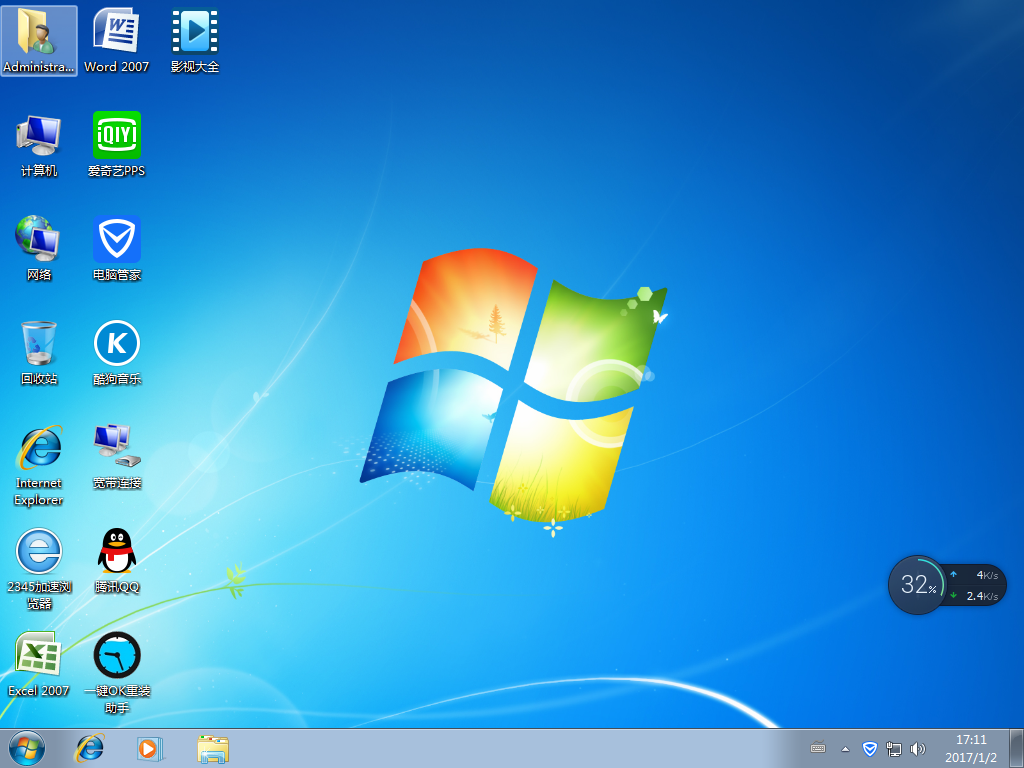Select the Tencent QQ penguin icon
The image size is (1024, 768).
pyautogui.click(x=116, y=551)
